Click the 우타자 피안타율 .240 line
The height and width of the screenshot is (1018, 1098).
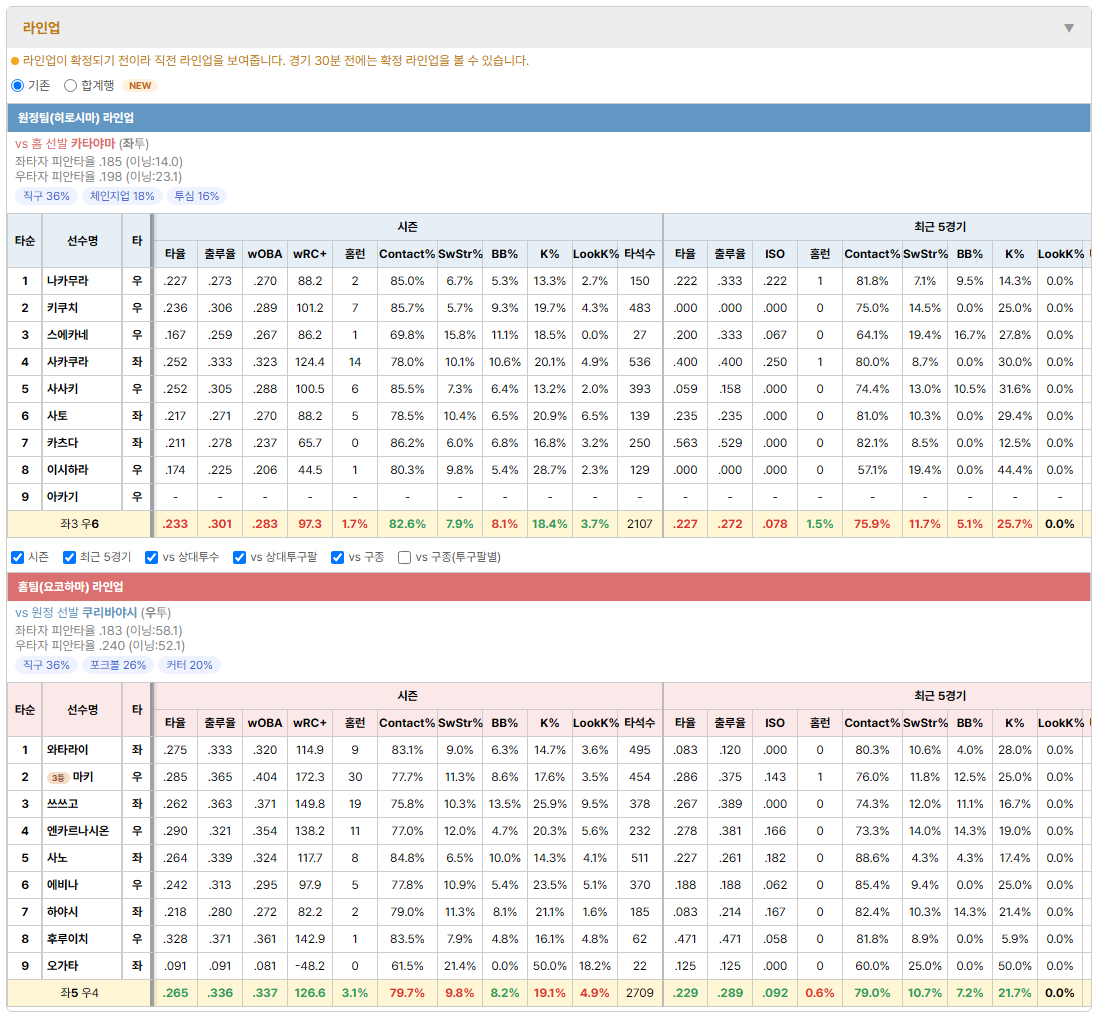coord(100,646)
